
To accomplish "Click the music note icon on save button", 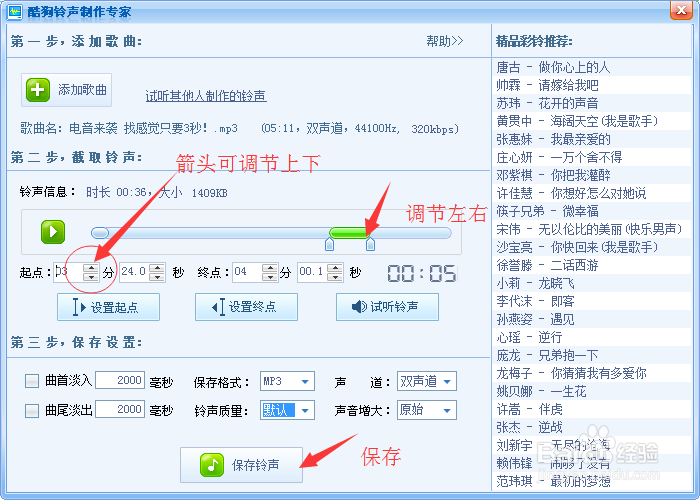I will click(x=212, y=465).
